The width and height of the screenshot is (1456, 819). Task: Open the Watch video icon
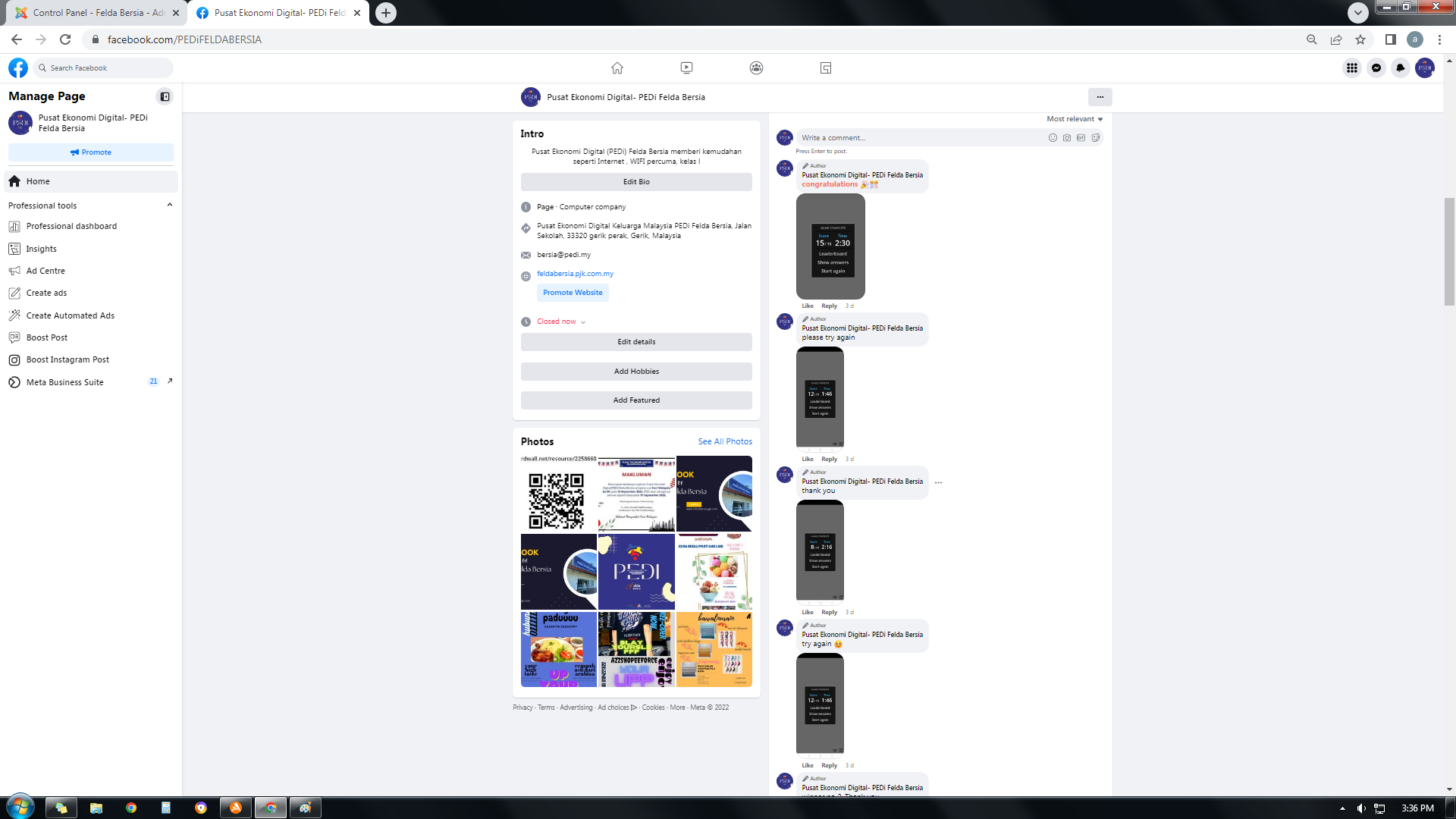coord(686,68)
